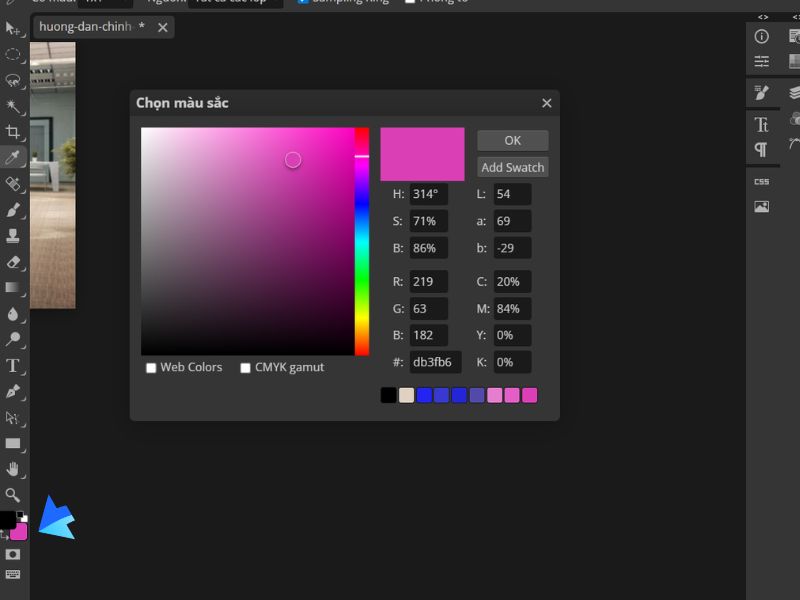800x600 pixels.
Task: Open the image panel icon on right
Action: 761,207
